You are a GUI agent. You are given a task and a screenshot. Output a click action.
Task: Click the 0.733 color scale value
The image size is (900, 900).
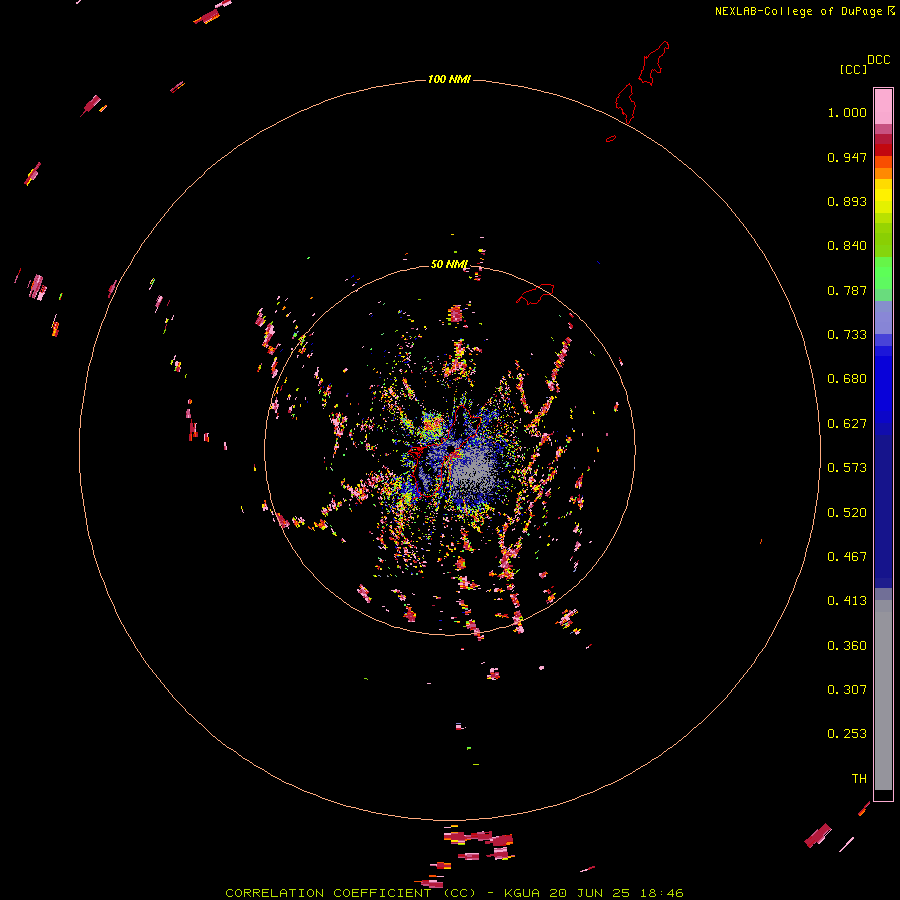pyautogui.click(x=847, y=335)
